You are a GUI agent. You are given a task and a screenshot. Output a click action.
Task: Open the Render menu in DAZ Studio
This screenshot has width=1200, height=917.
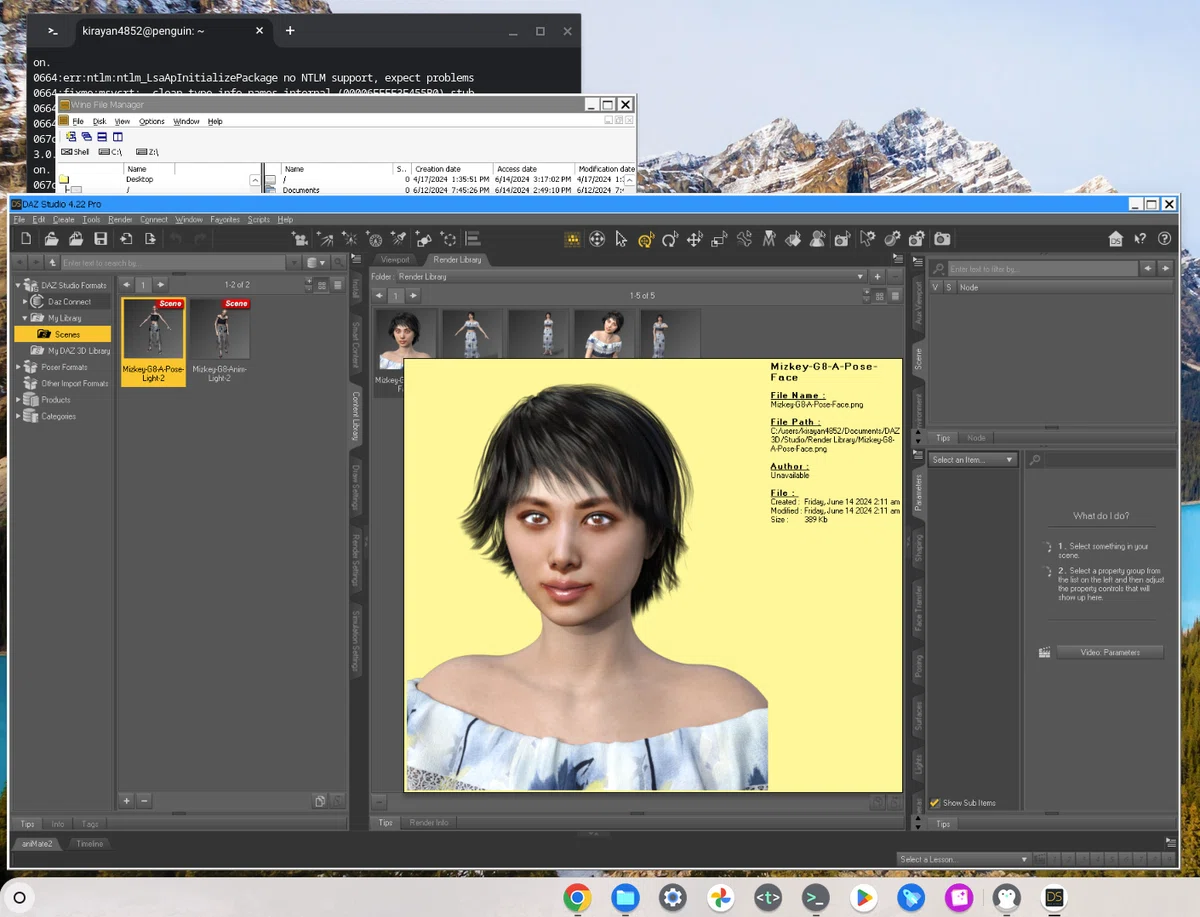(x=120, y=219)
